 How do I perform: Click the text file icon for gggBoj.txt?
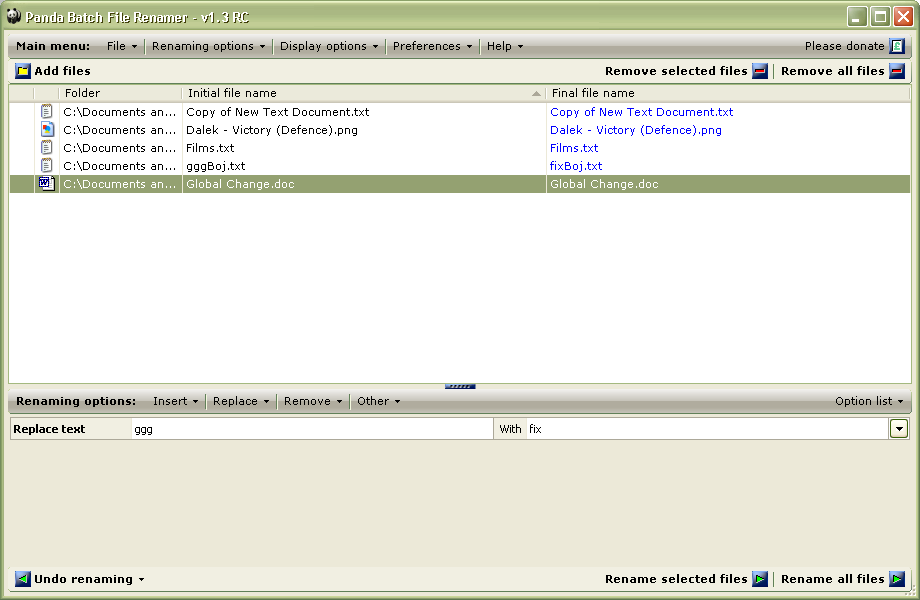click(x=46, y=166)
